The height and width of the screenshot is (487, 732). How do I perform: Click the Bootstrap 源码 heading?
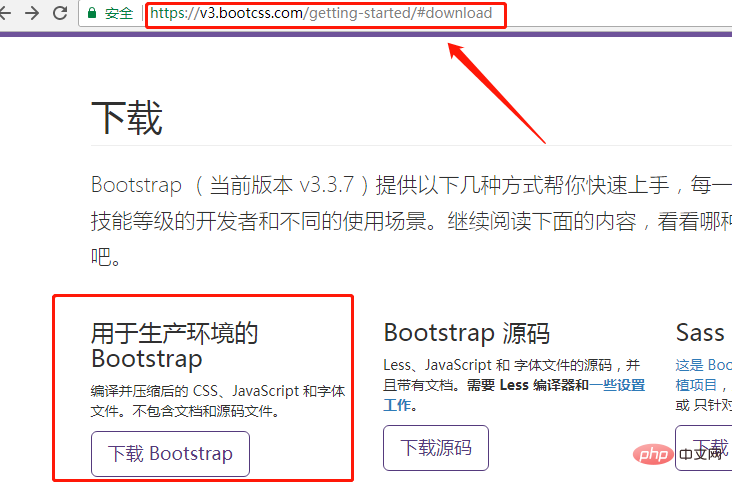466,332
